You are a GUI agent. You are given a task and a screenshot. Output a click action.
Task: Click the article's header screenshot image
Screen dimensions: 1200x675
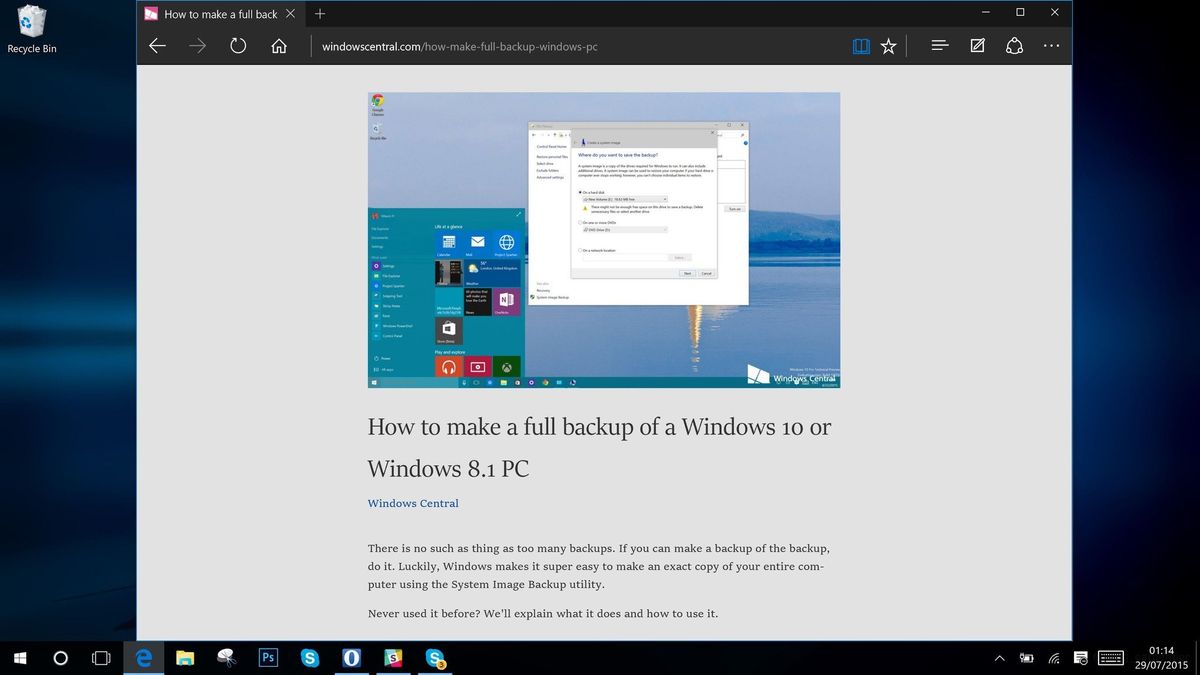(603, 240)
